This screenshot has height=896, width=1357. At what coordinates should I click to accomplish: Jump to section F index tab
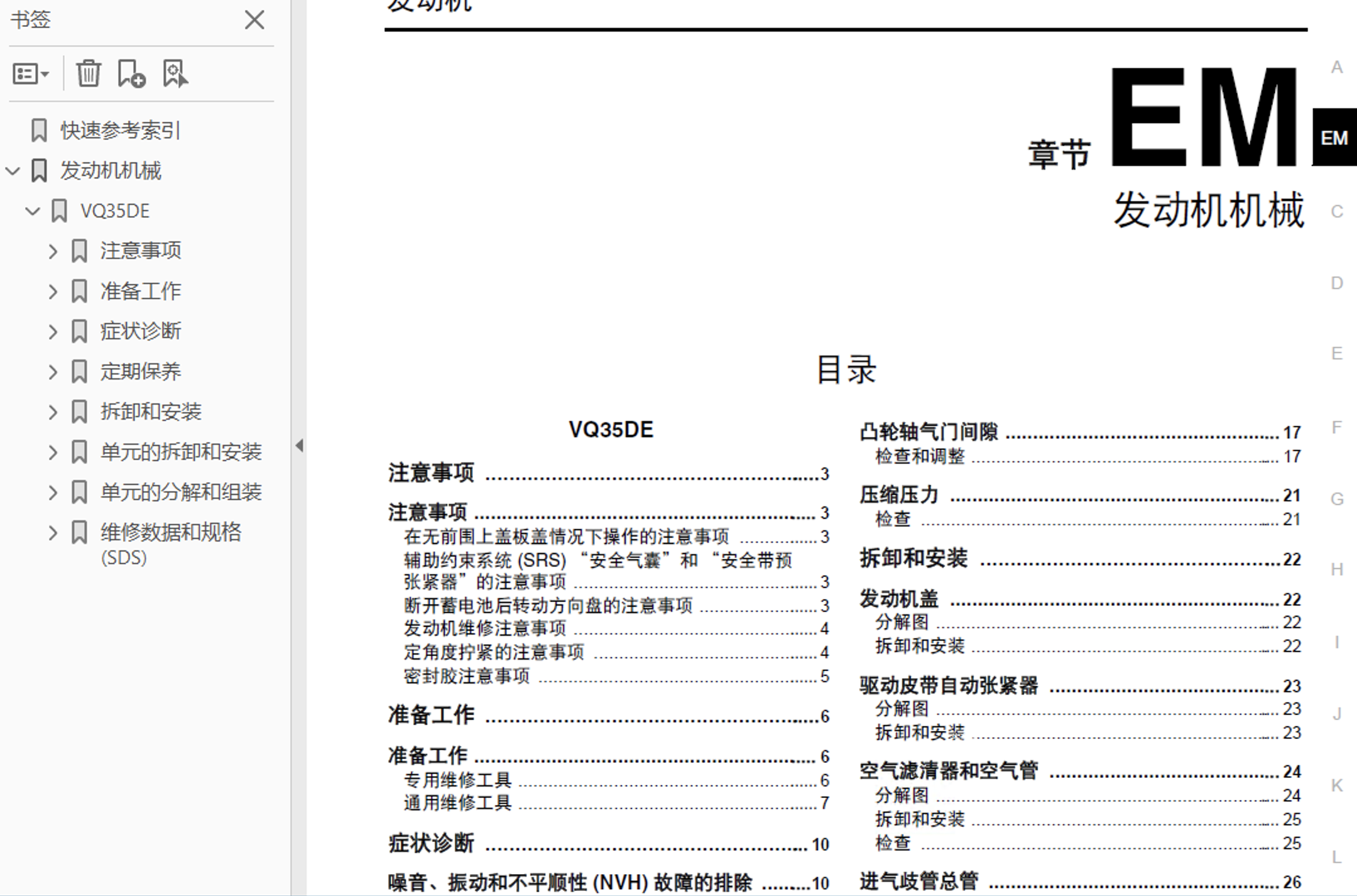pyautogui.click(x=1337, y=428)
